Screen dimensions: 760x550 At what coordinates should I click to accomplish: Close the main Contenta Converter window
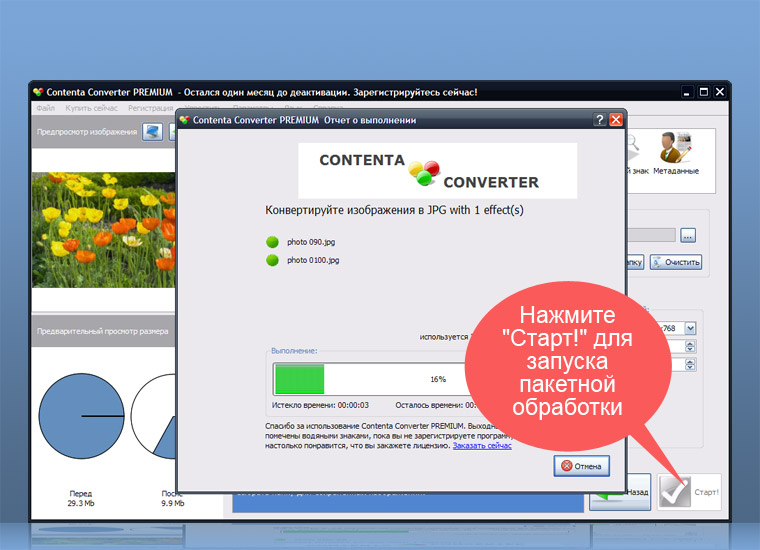click(720, 92)
